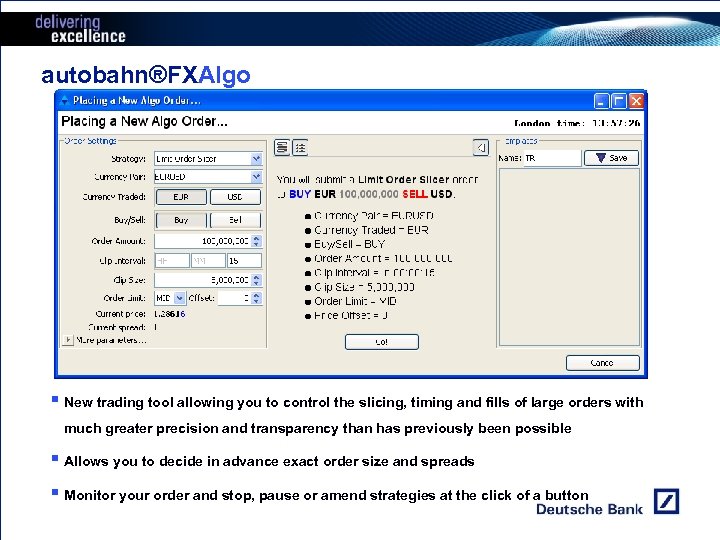Click the London time clock text
The image size is (720, 540).
pyautogui.click(x=577, y=123)
